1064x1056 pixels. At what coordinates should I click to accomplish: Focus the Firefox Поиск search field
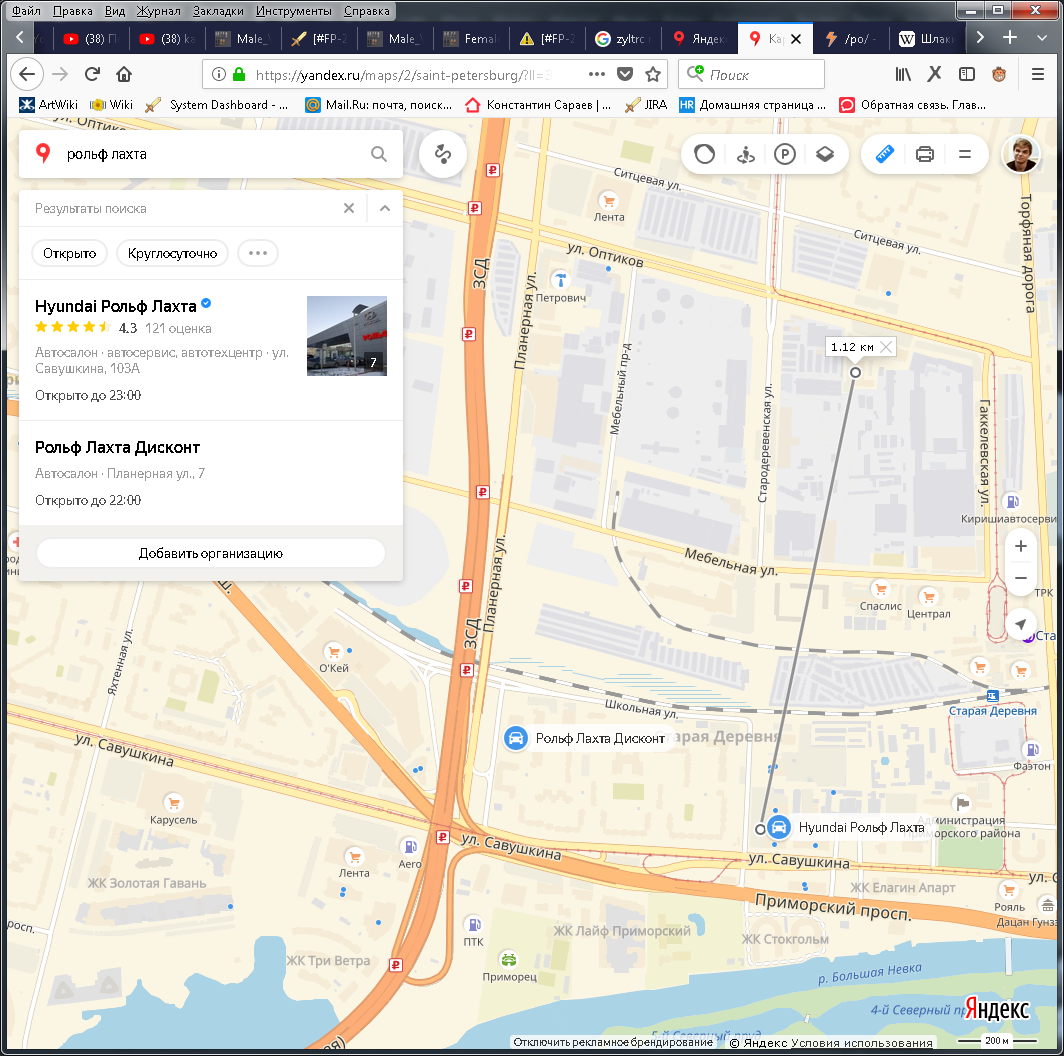[x=751, y=75]
